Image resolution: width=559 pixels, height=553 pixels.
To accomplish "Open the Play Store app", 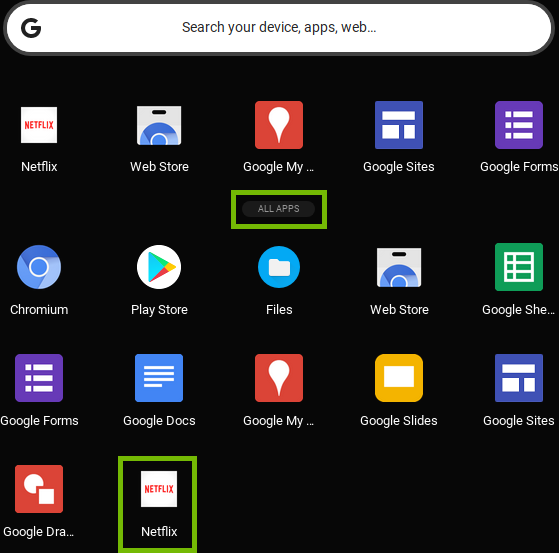I will [x=159, y=267].
